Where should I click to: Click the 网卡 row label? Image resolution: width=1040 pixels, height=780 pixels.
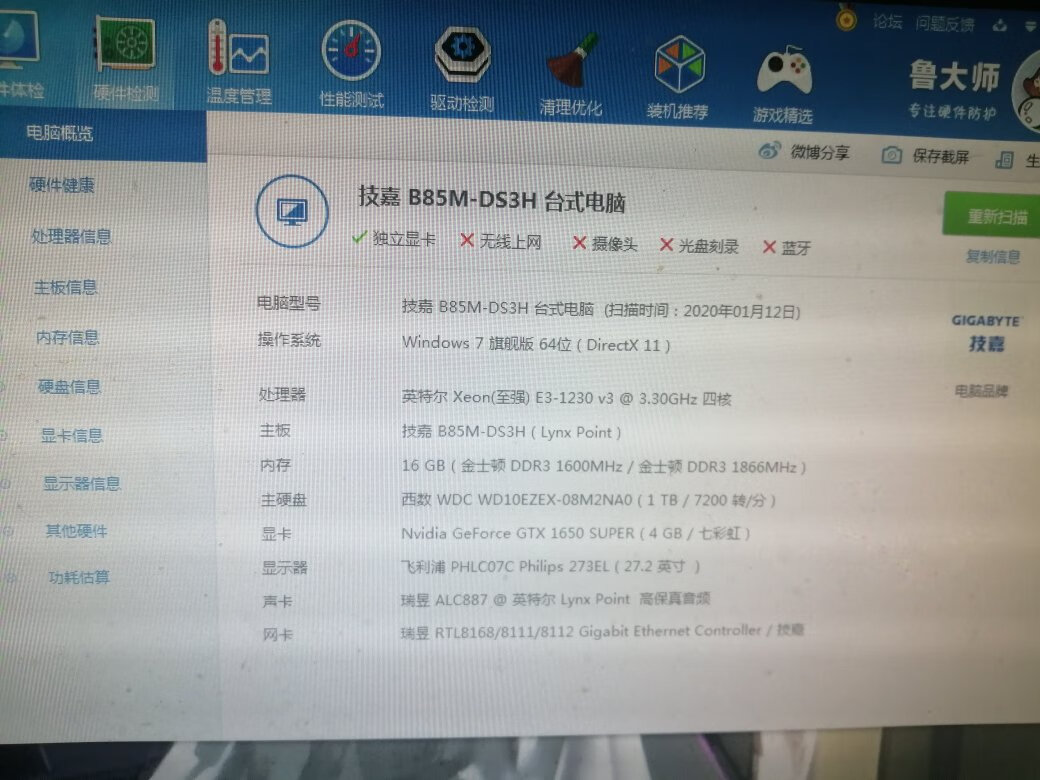(278, 635)
